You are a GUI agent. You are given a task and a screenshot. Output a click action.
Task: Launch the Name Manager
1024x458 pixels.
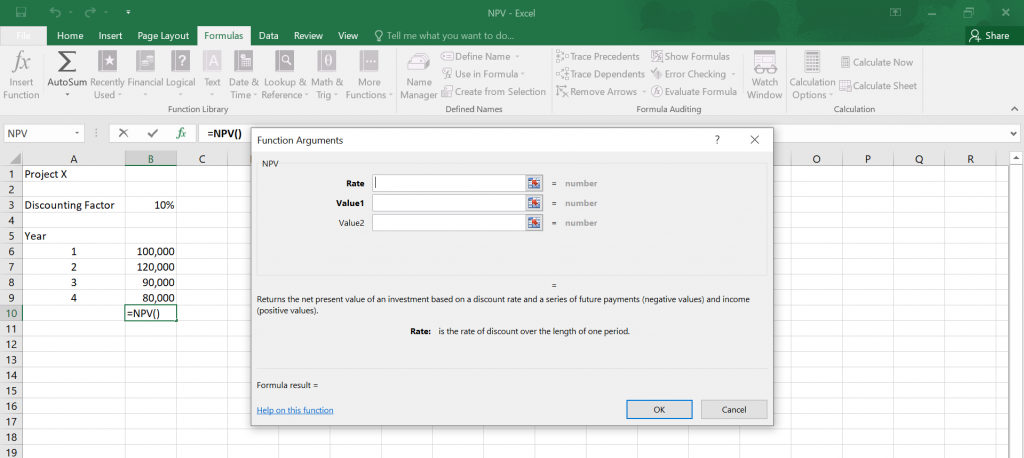[x=419, y=75]
